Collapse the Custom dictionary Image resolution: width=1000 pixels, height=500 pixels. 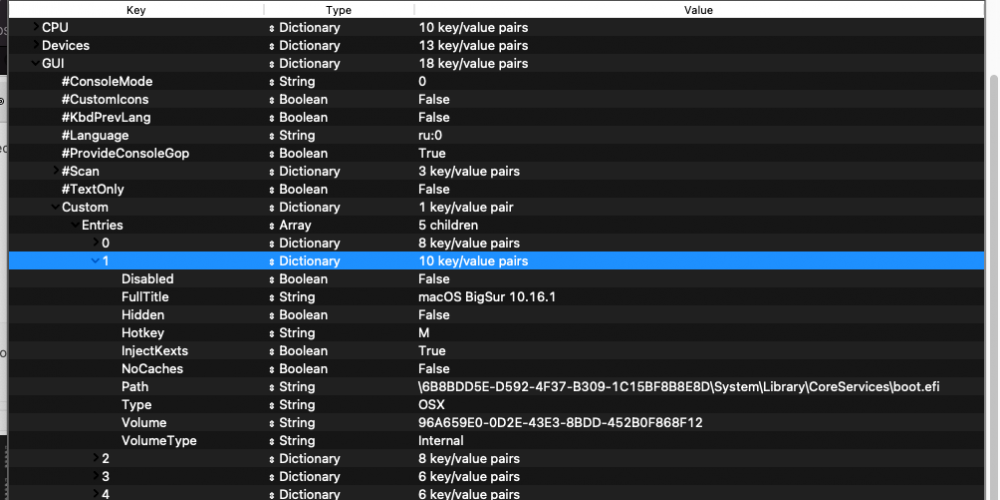coord(55,207)
